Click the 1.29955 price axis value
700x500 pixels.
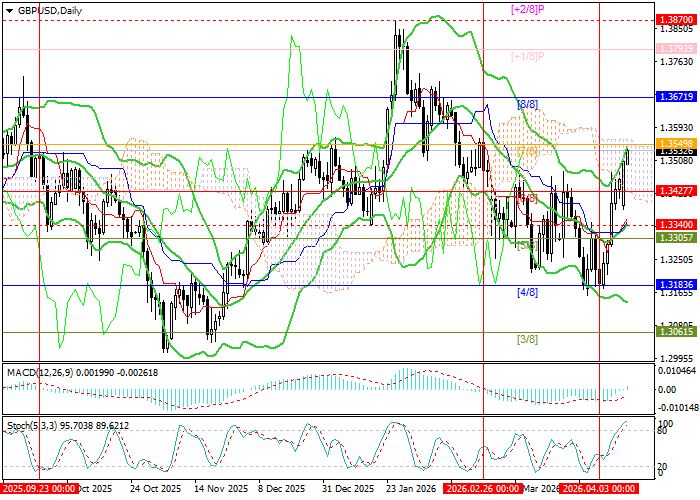[678, 358]
